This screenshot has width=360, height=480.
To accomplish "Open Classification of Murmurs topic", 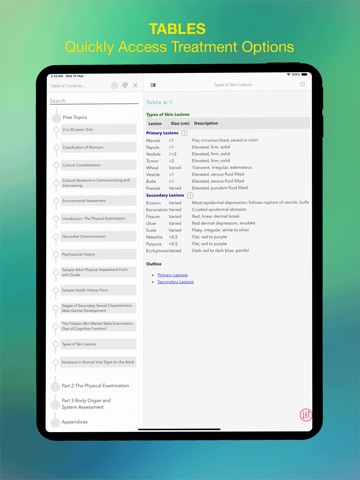I will [x=98, y=147].
